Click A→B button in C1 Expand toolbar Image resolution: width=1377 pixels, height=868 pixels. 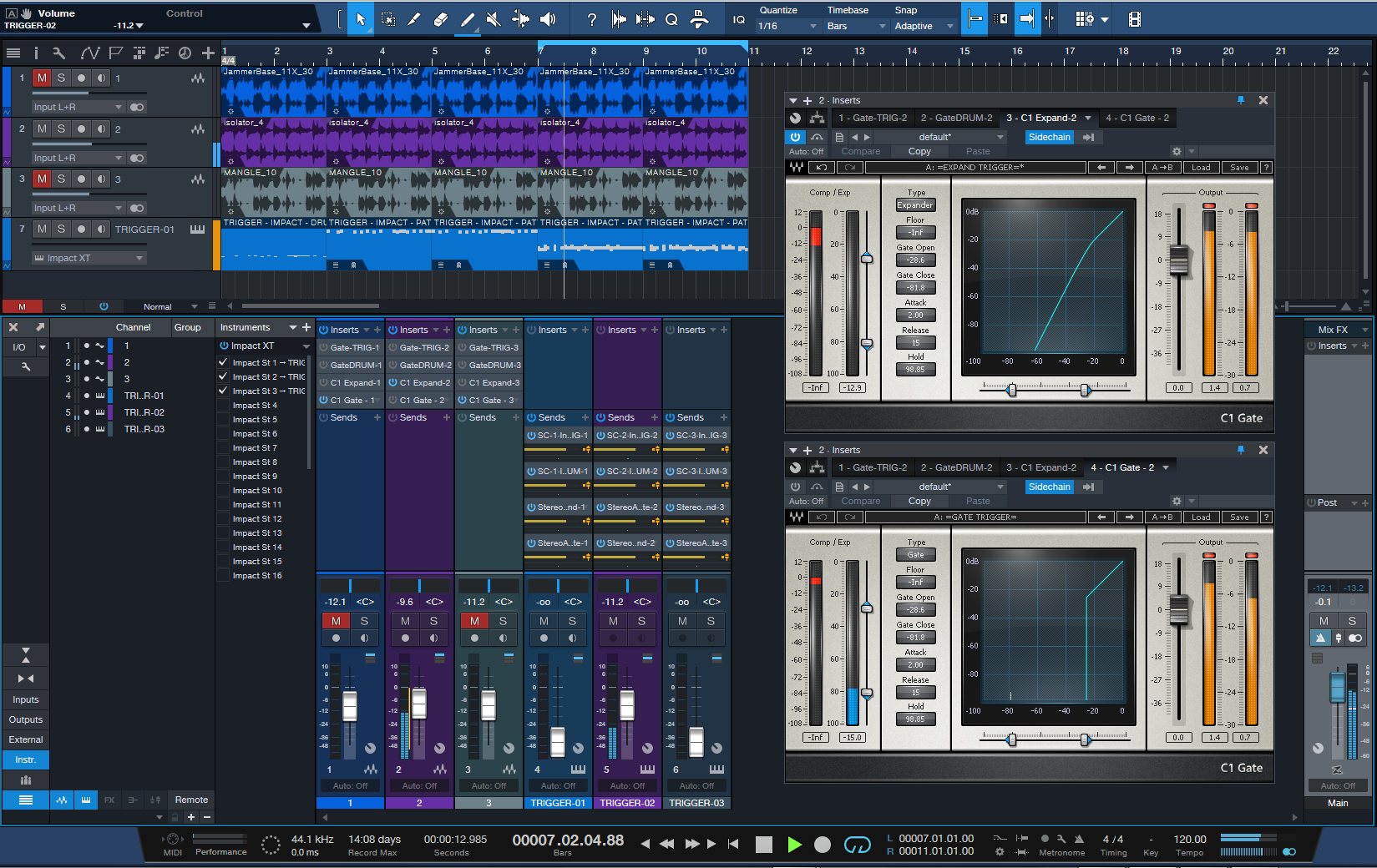[1162, 168]
